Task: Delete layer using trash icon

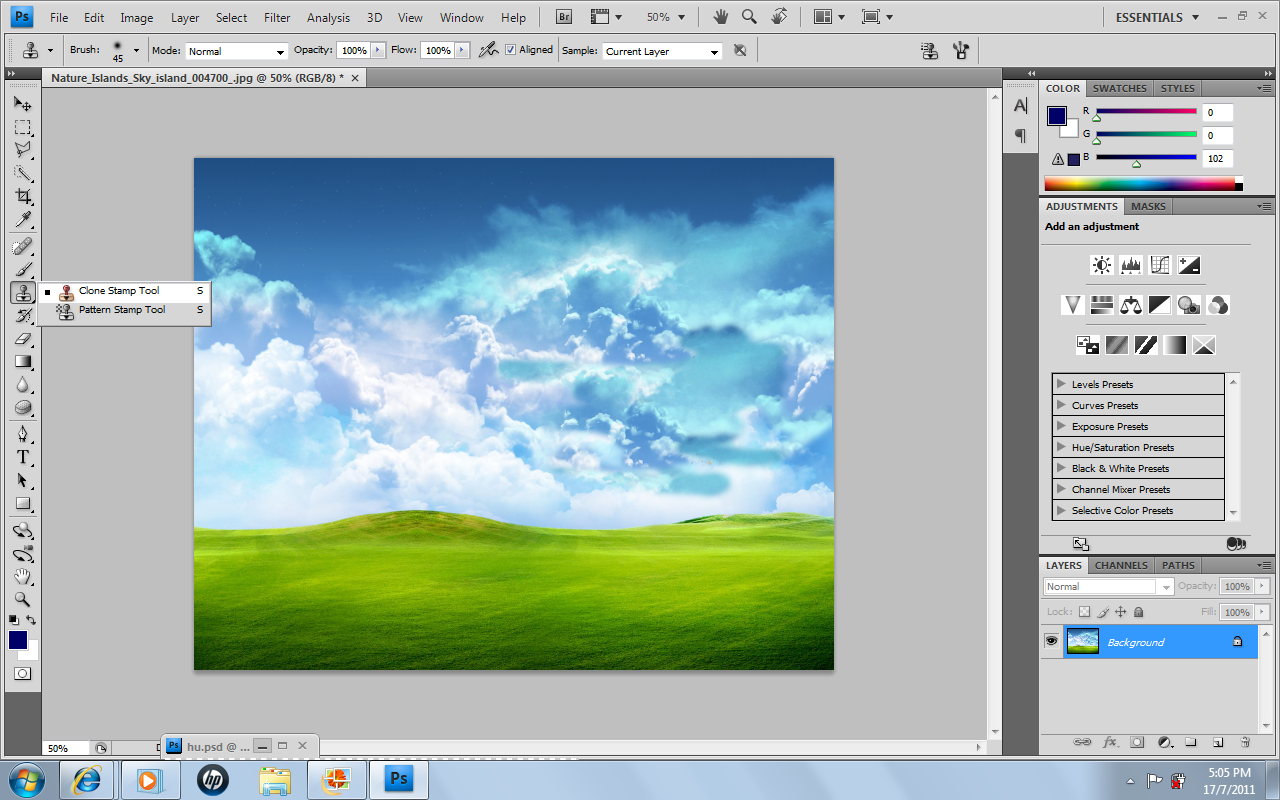Action: (x=1245, y=743)
